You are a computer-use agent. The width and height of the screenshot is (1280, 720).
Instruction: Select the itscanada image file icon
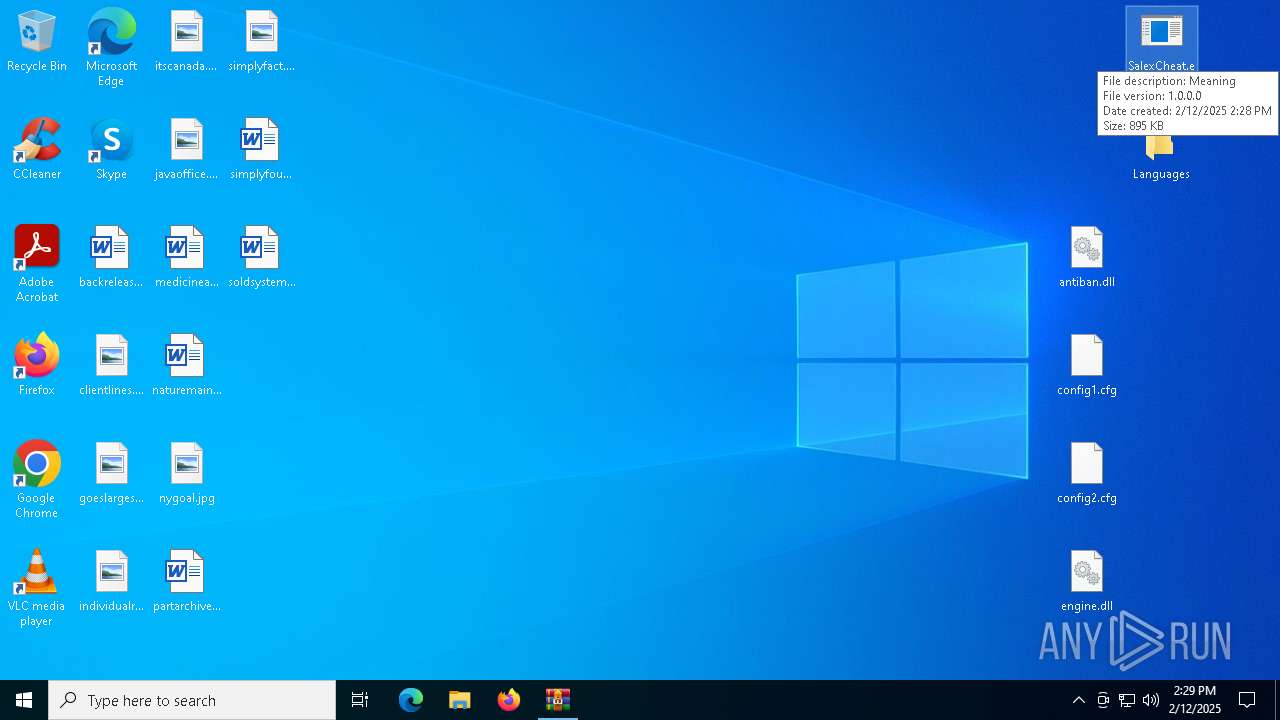coord(186,42)
